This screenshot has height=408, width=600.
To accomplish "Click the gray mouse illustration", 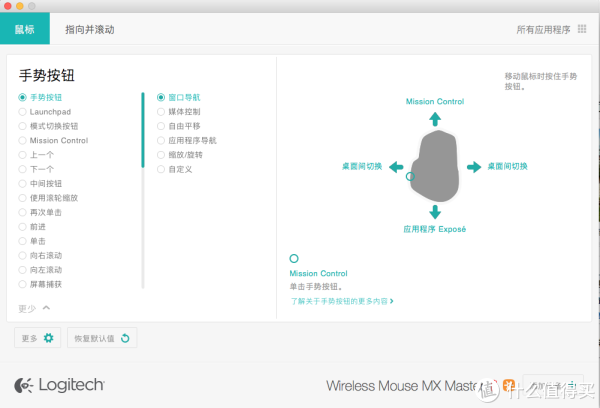I will pos(436,165).
